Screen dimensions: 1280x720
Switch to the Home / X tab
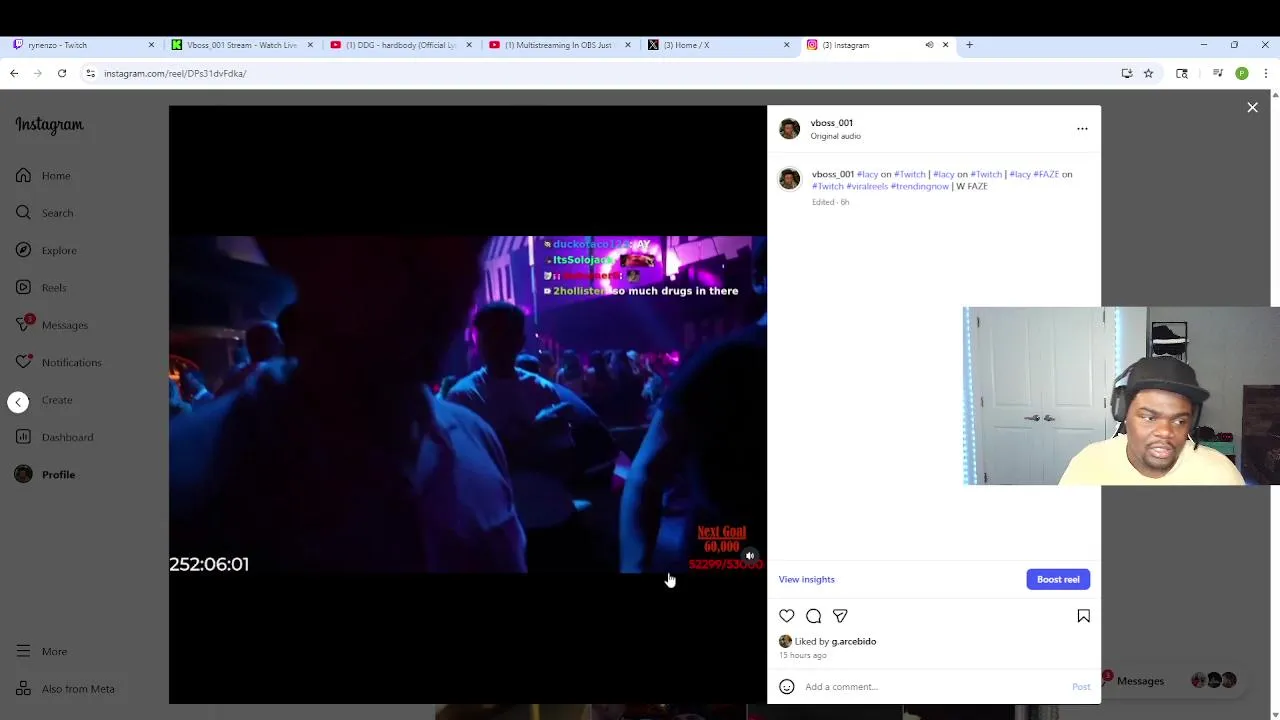click(x=718, y=45)
